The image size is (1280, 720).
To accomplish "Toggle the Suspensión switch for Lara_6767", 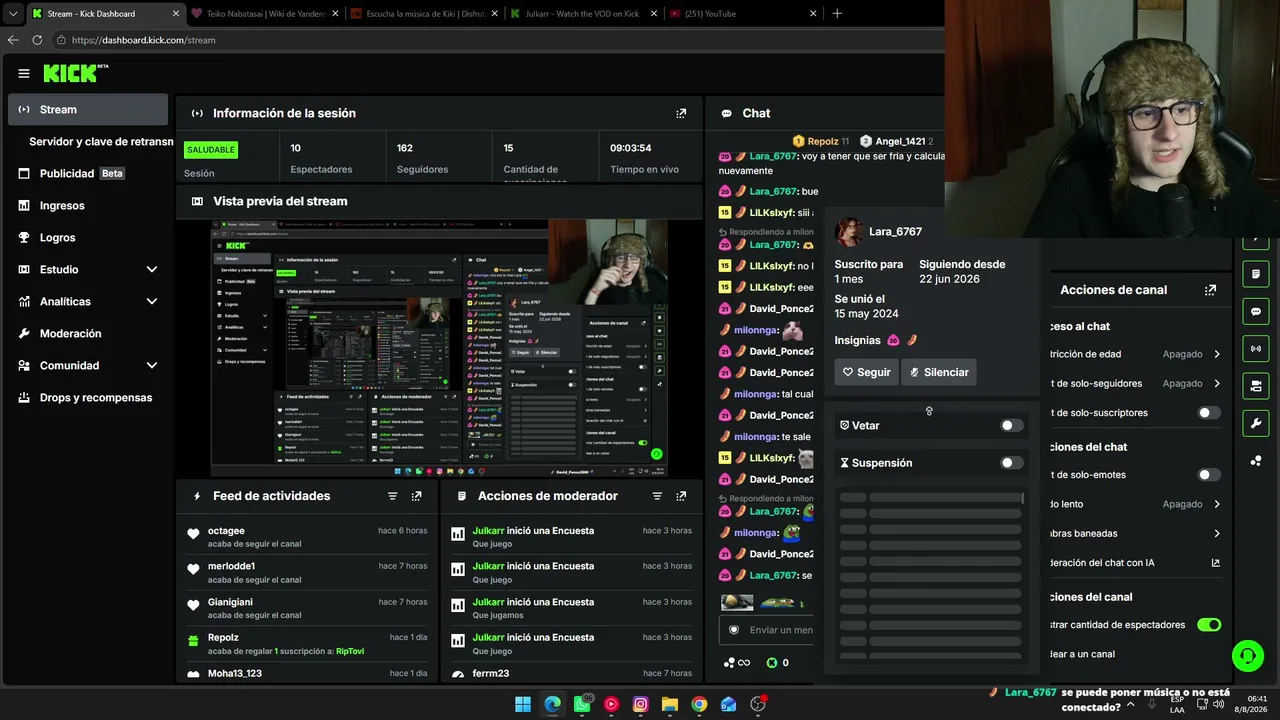I will tap(1012, 463).
